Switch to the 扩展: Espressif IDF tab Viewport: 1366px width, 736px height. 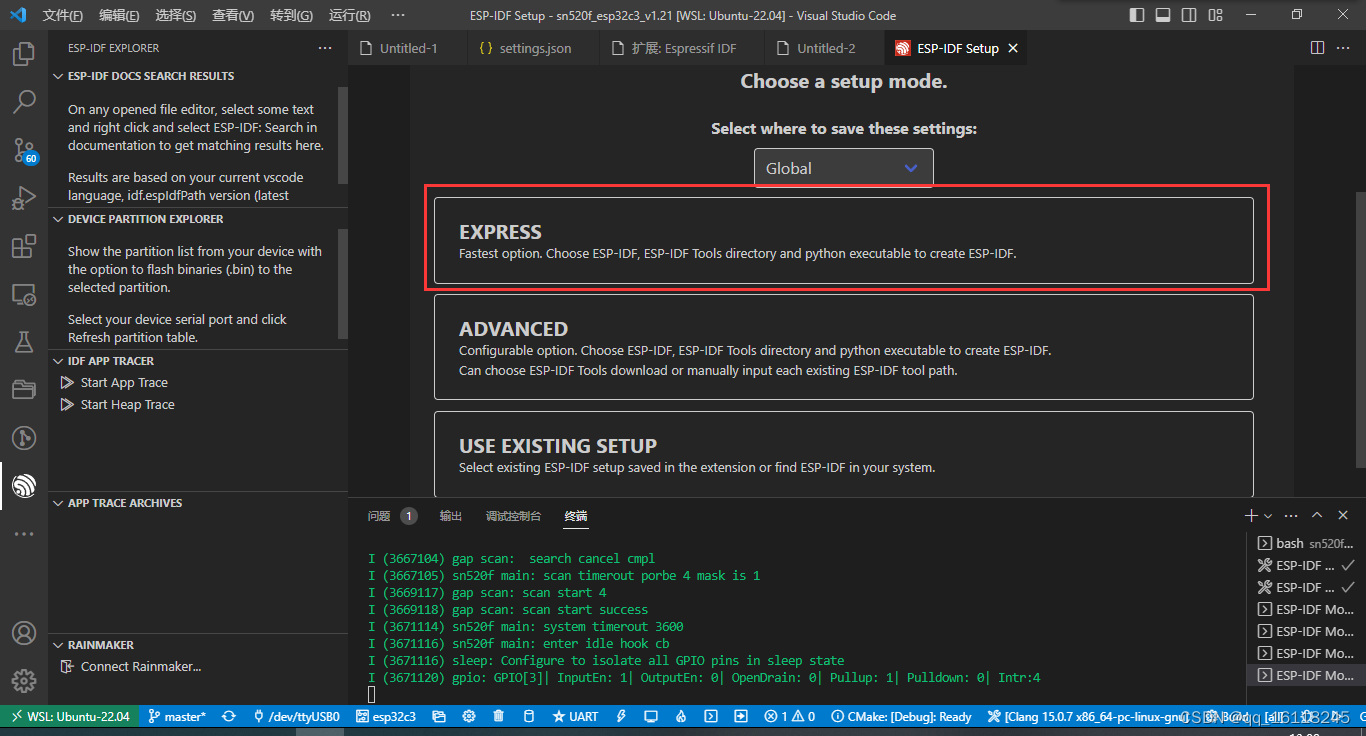click(x=683, y=48)
